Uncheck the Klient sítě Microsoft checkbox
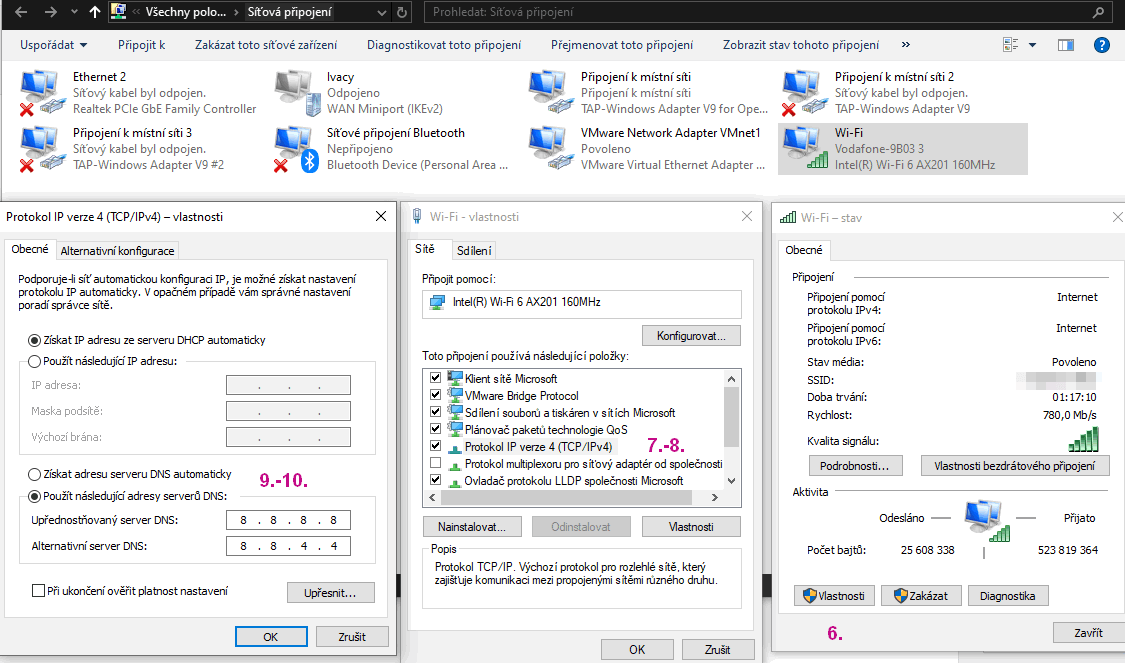This screenshot has width=1128, height=663. pyautogui.click(x=435, y=379)
